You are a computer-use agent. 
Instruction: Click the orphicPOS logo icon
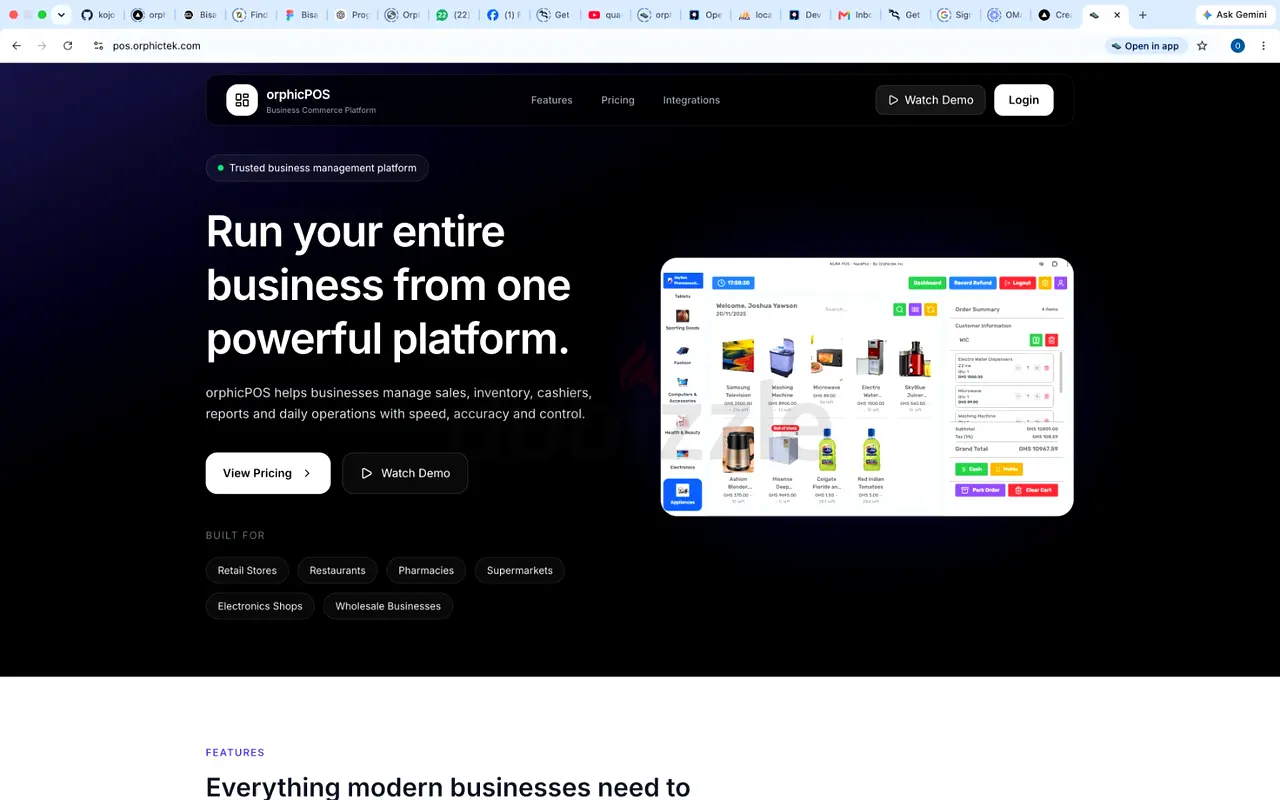242,100
